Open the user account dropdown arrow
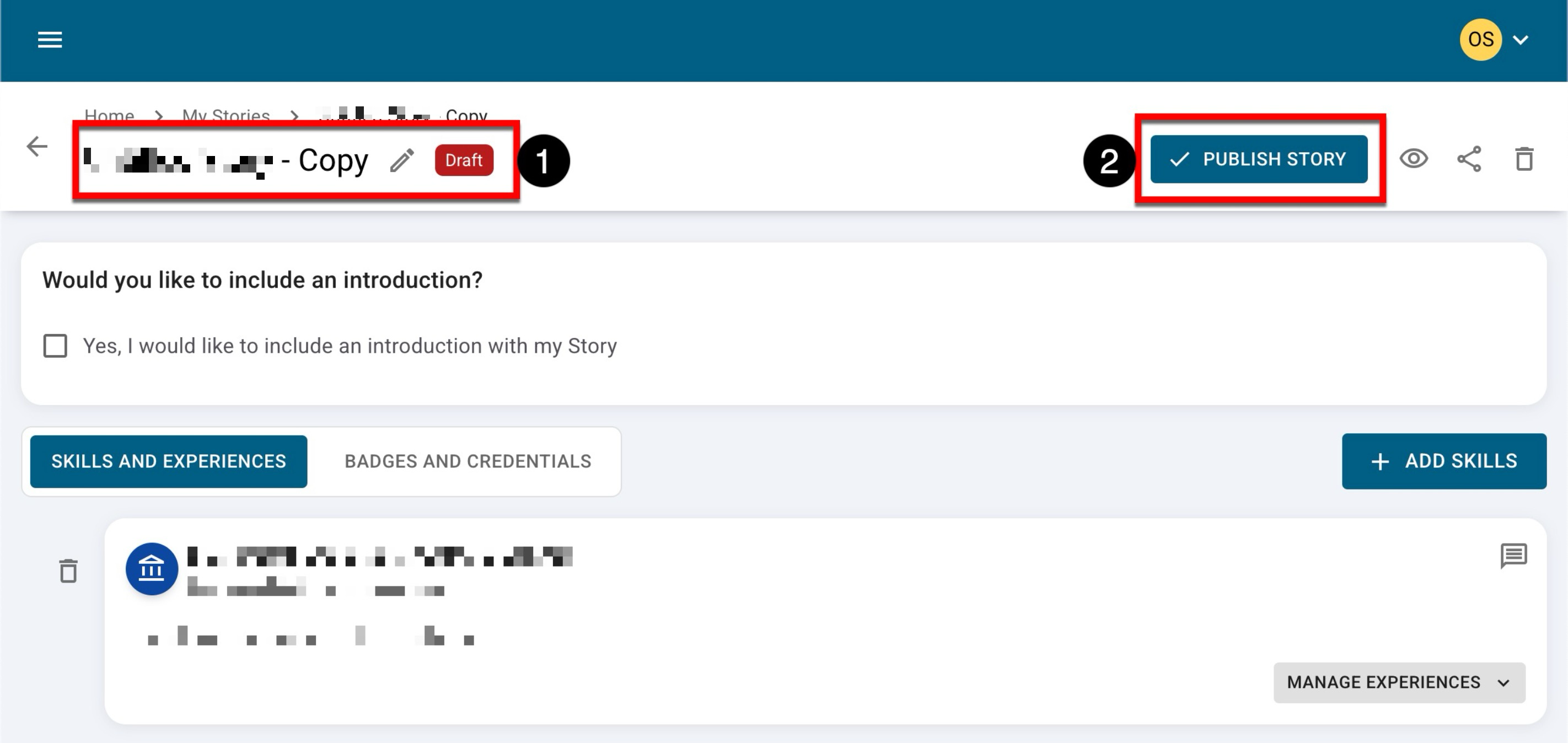The height and width of the screenshot is (743, 1568). click(x=1521, y=40)
